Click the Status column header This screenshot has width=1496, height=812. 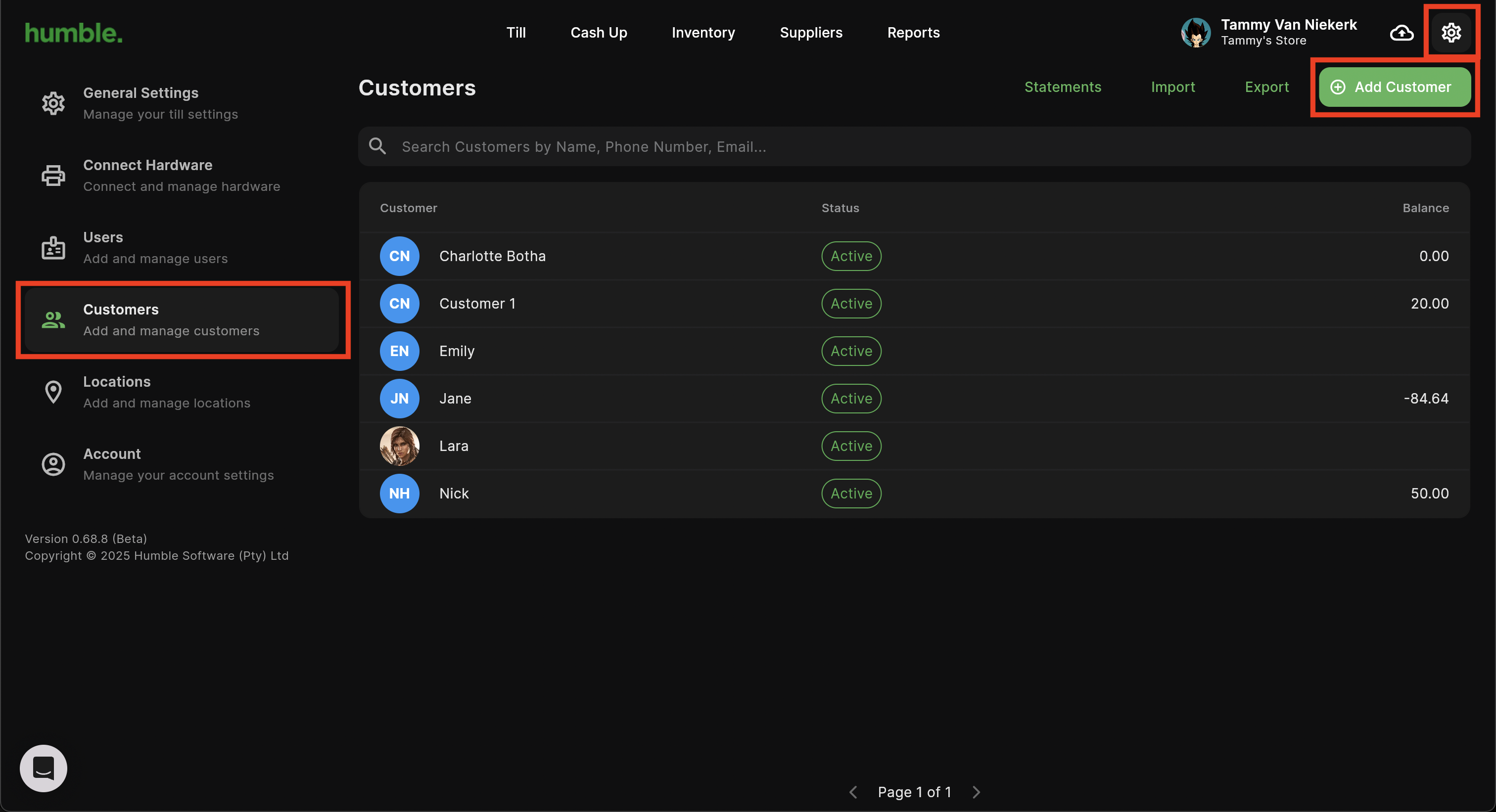pos(841,208)
